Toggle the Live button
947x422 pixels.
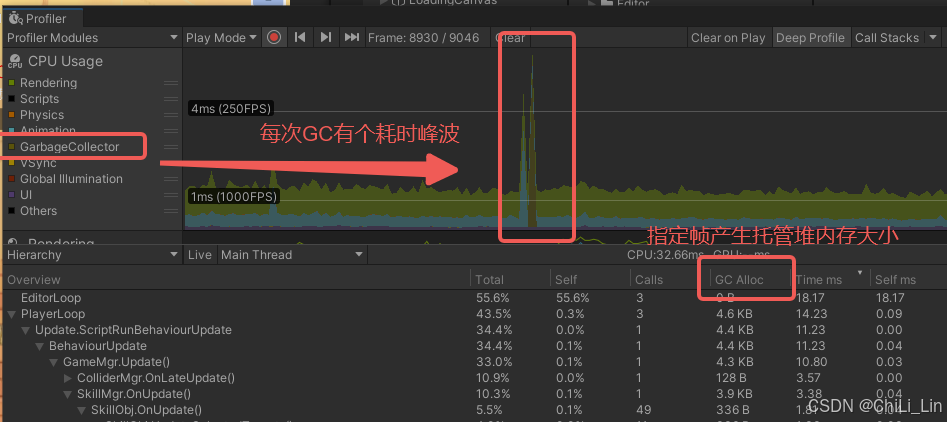[199, 255]
